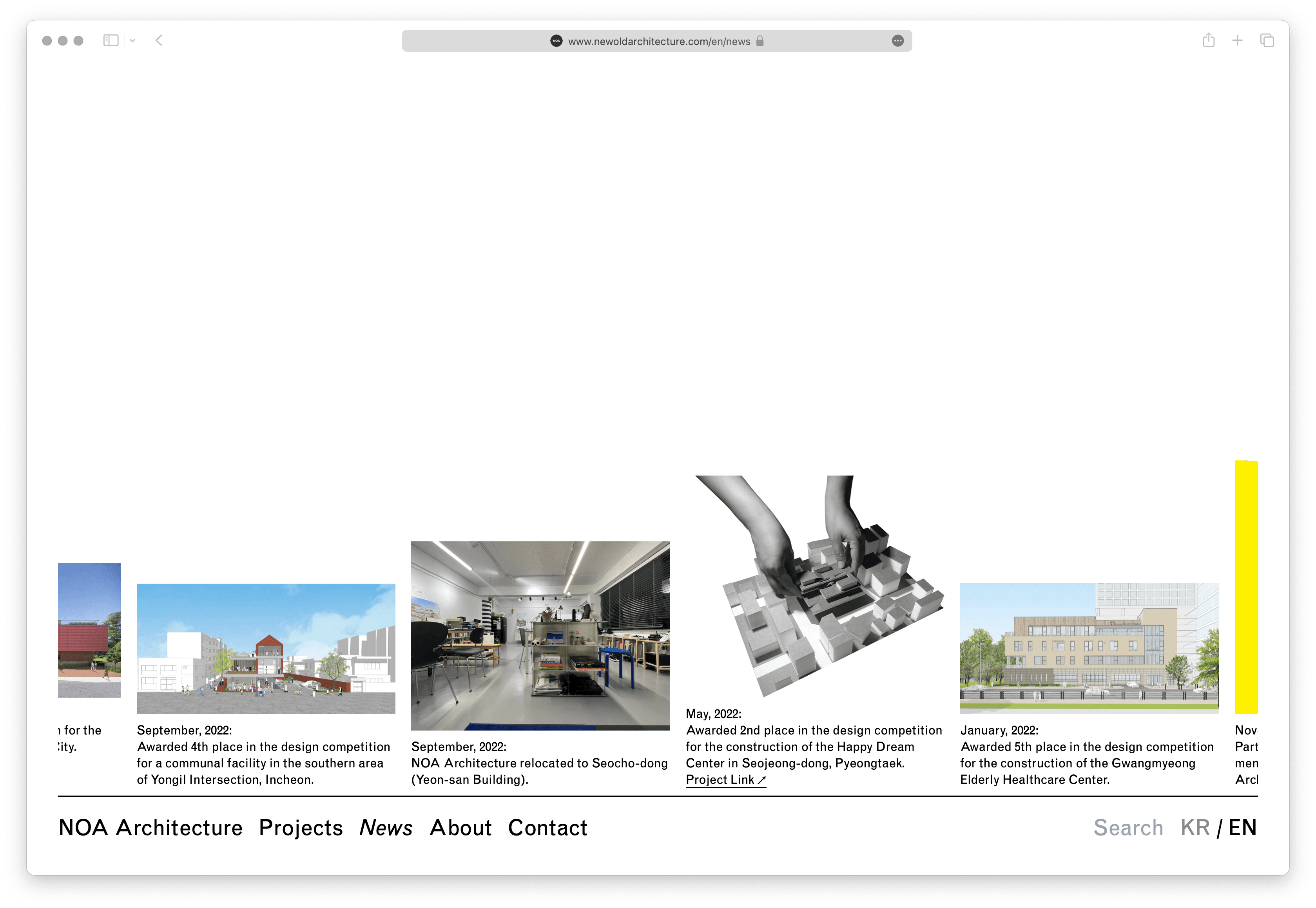Click the padlock icon in address bar

760,41
